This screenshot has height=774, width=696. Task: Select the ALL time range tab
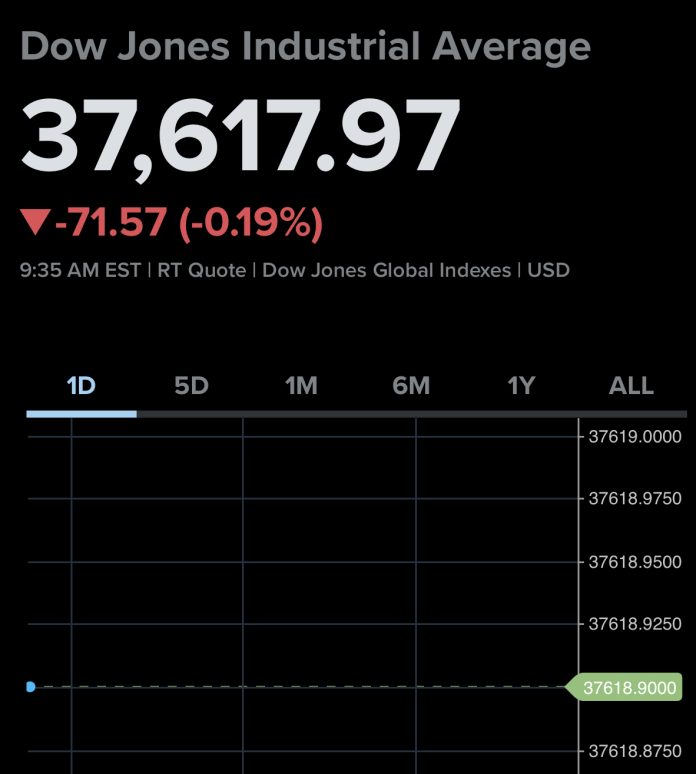click(631, 386)
